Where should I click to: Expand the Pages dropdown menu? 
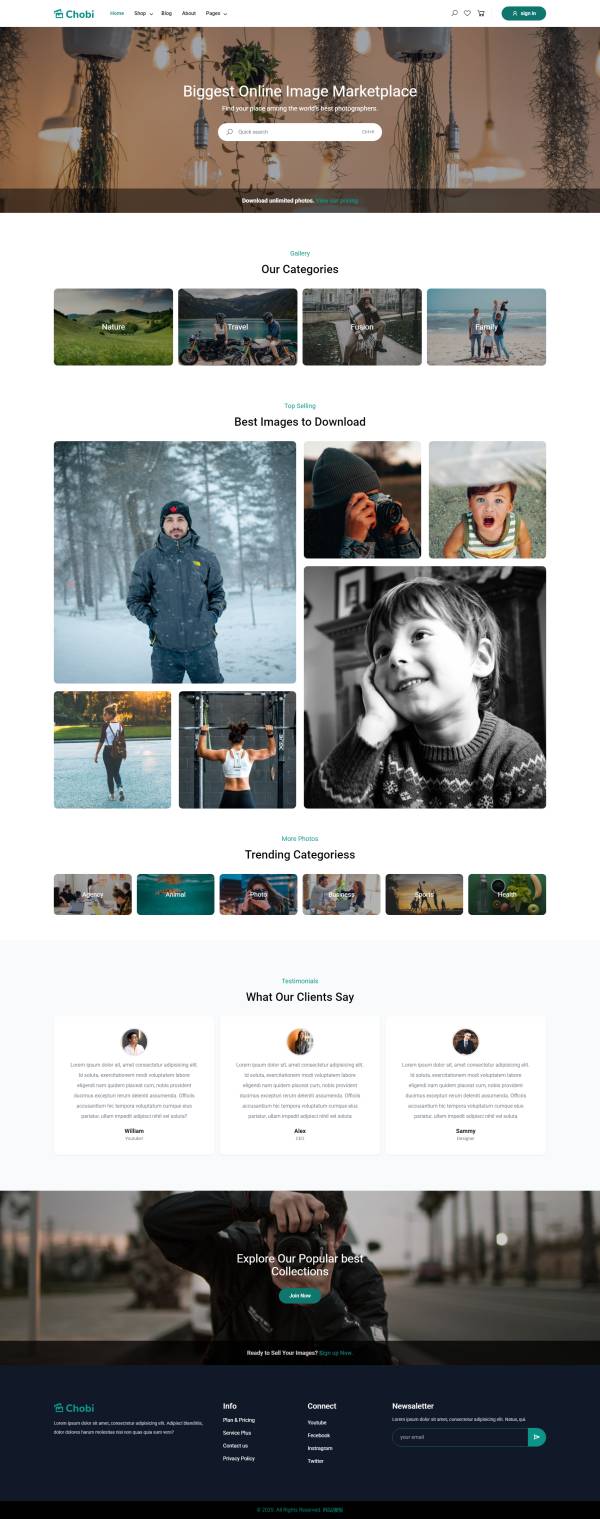(x=216, y=13)
